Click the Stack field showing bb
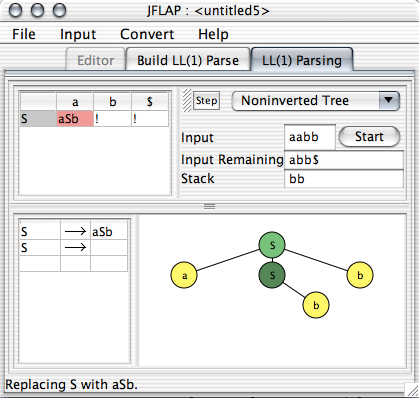Viewport: 419px width, 398px height. click(x=343, y=179)
